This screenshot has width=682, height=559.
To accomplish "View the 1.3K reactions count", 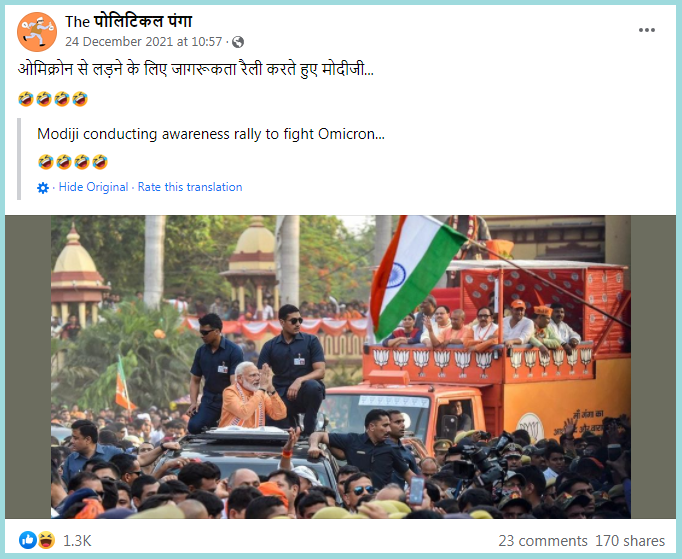I will tap(77, 541).
